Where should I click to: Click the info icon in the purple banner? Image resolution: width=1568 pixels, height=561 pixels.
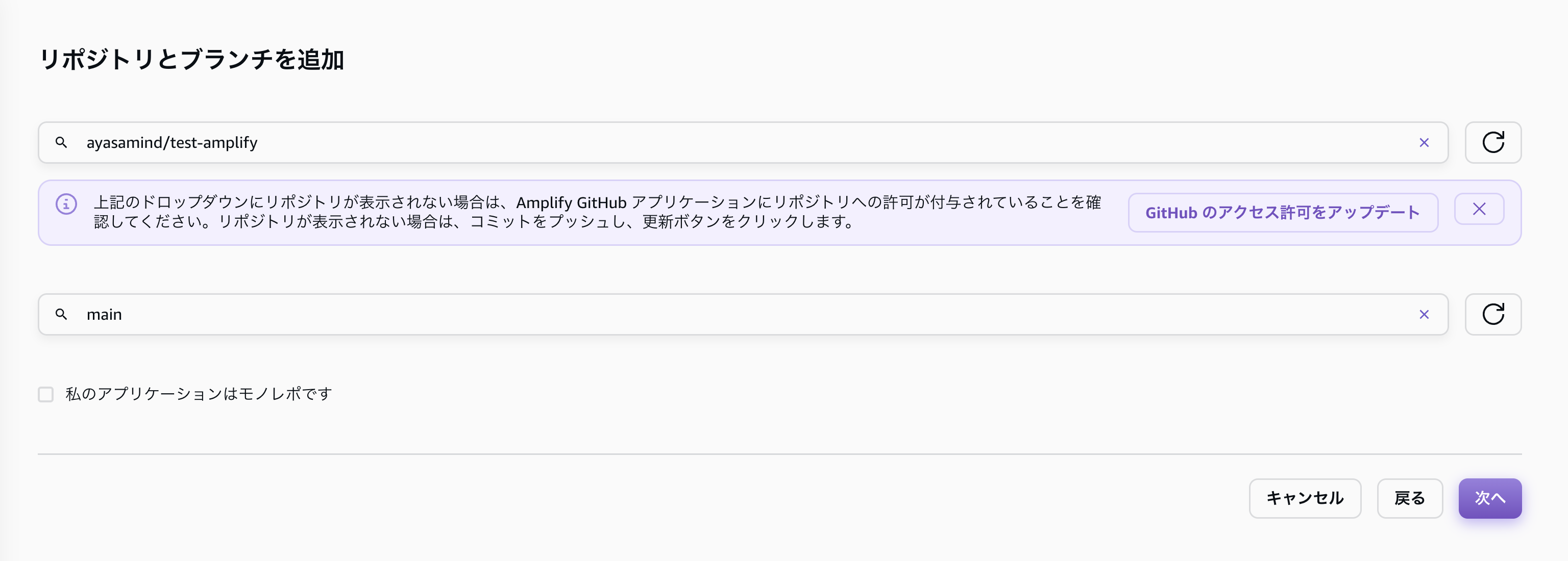pos(66,205)
